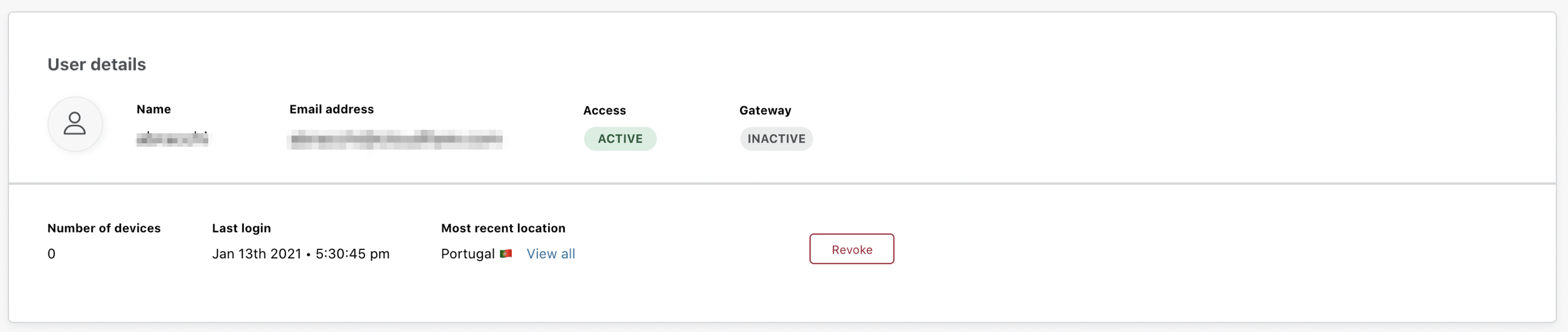Click the Jan 13th 2021 login date
The image size is (1568, 332).
click(257, 254)
